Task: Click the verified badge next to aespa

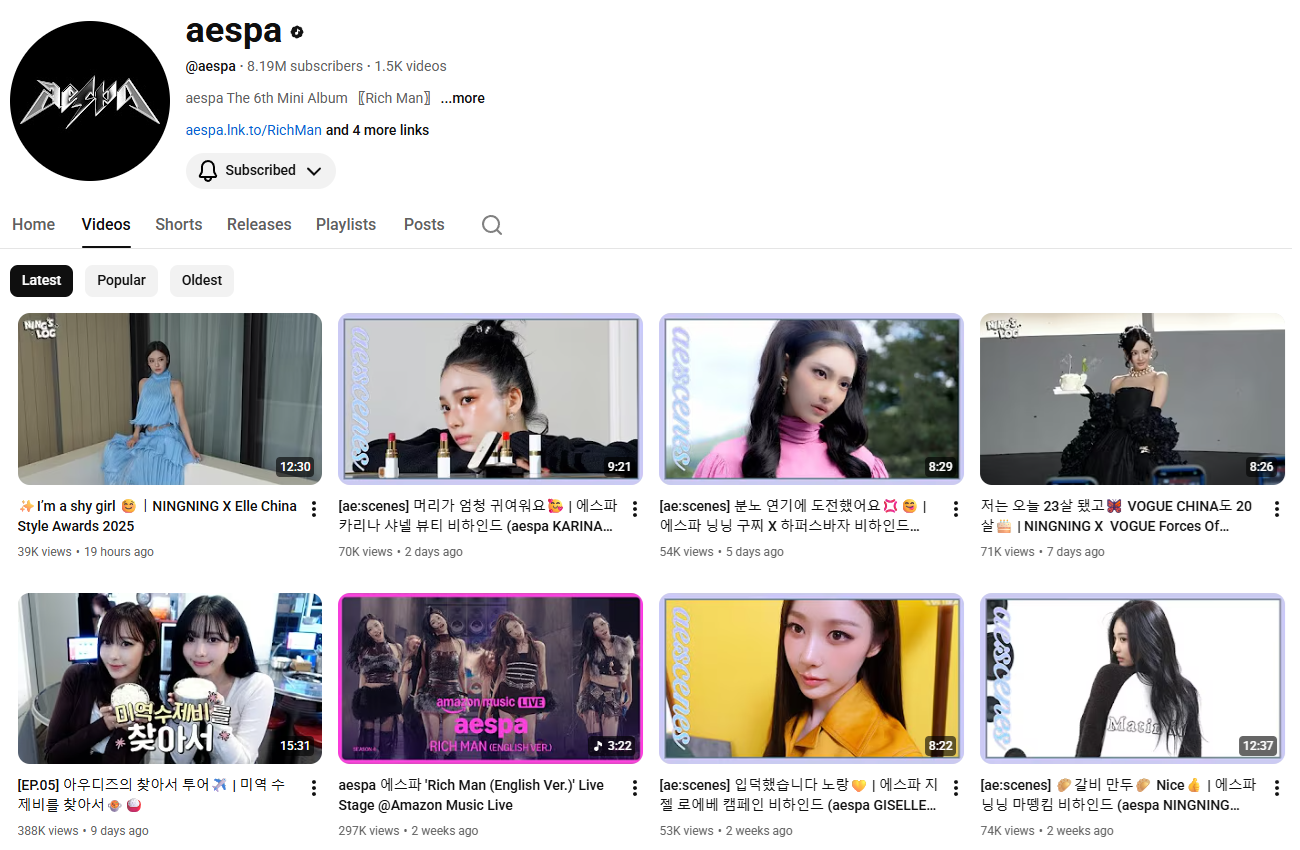Action: pyautogui.click(x=297, y=32)
